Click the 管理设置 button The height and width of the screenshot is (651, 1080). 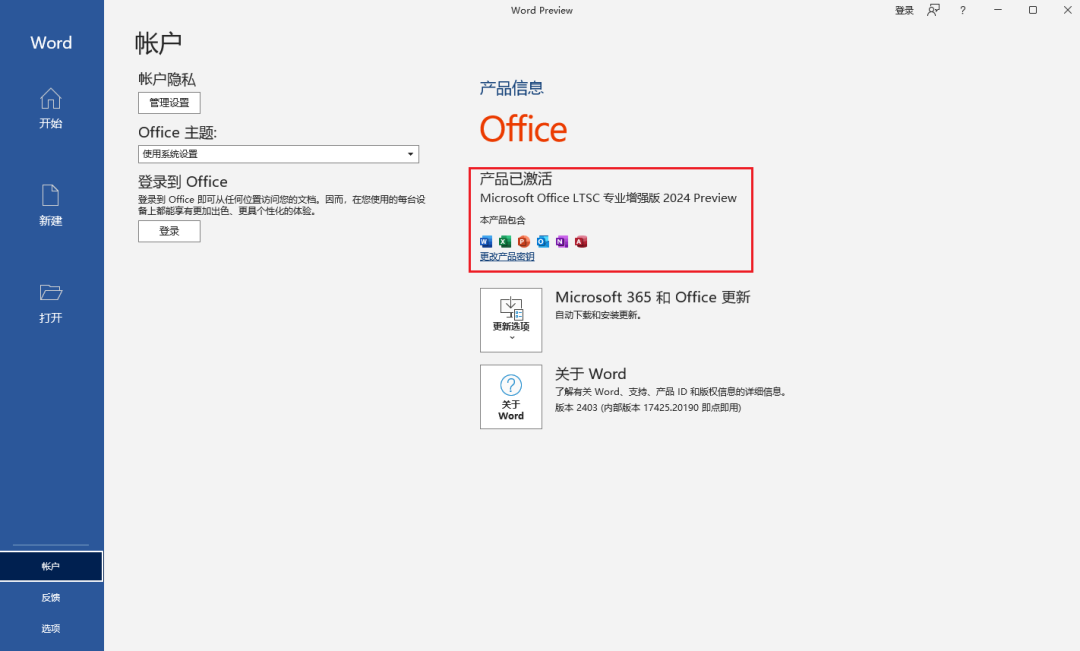[x=169, y=103]
